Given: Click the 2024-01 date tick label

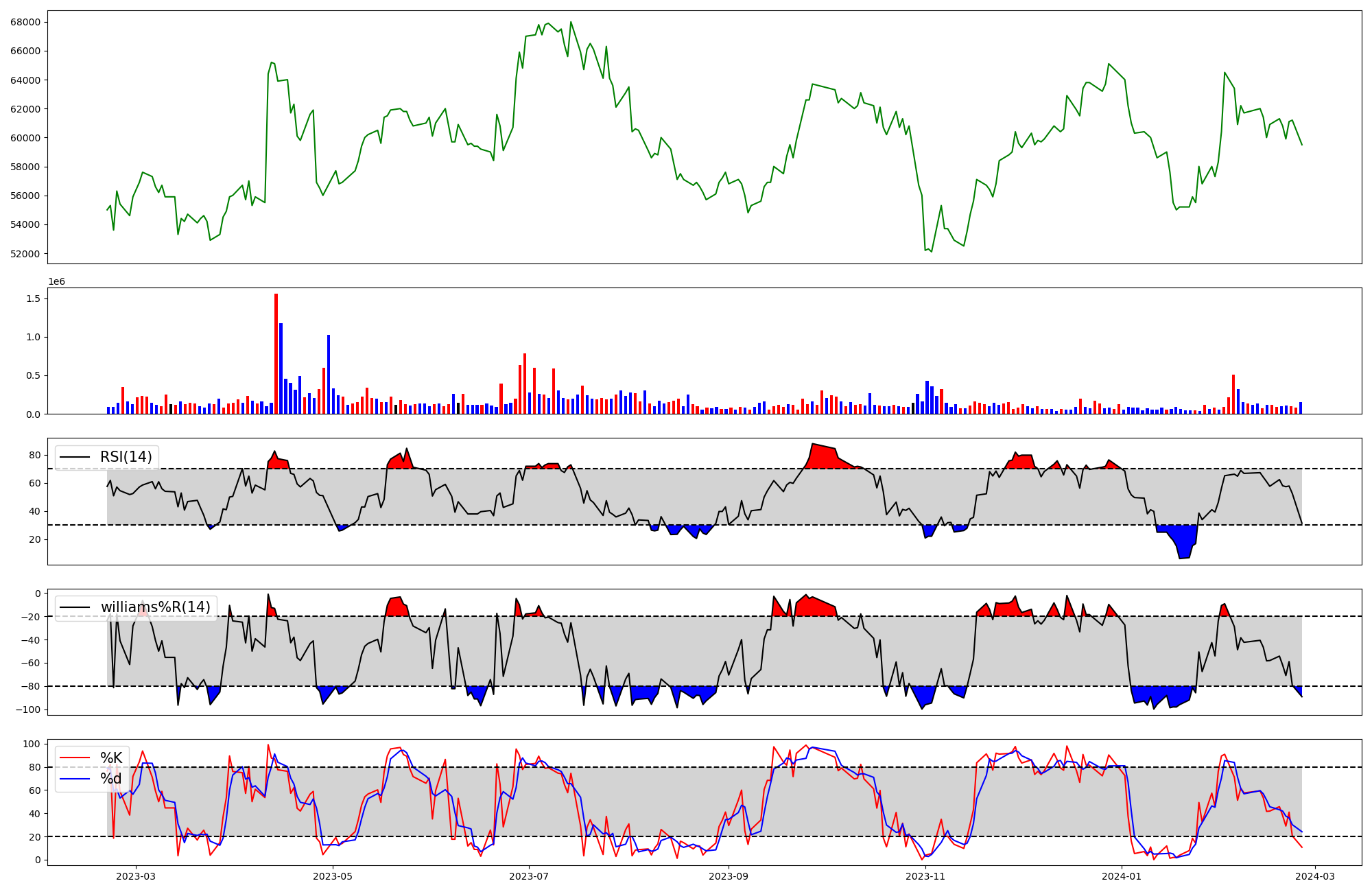Looking at the screenshot, I should pyautogui.click(x=1122, y=876).
